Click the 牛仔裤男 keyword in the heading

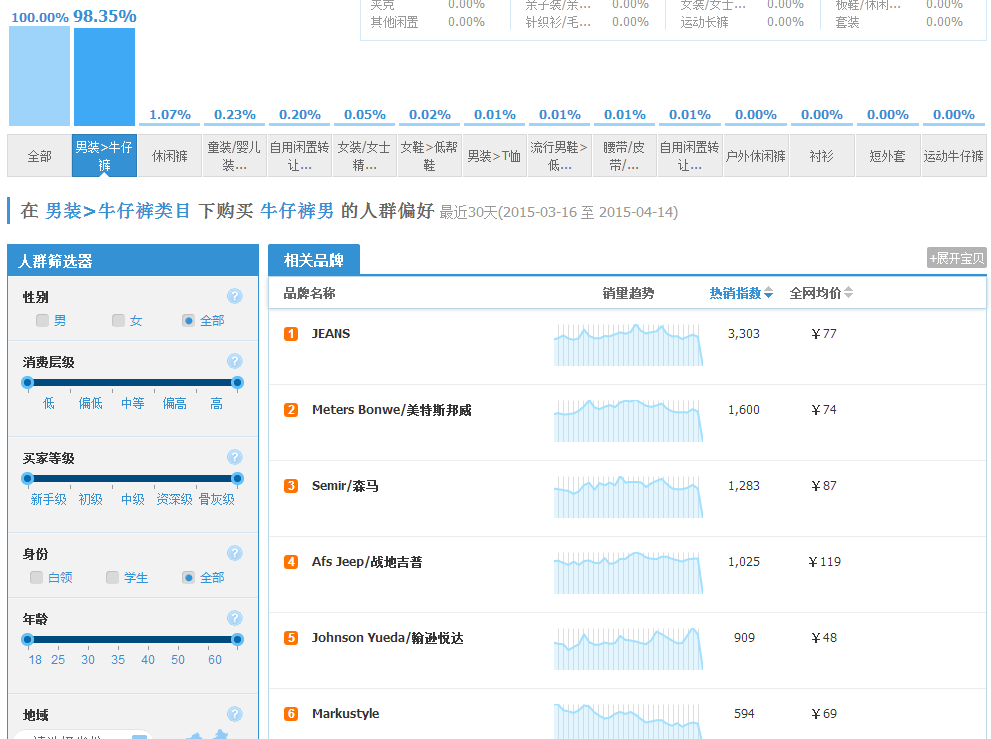click(x=297, y=211)
